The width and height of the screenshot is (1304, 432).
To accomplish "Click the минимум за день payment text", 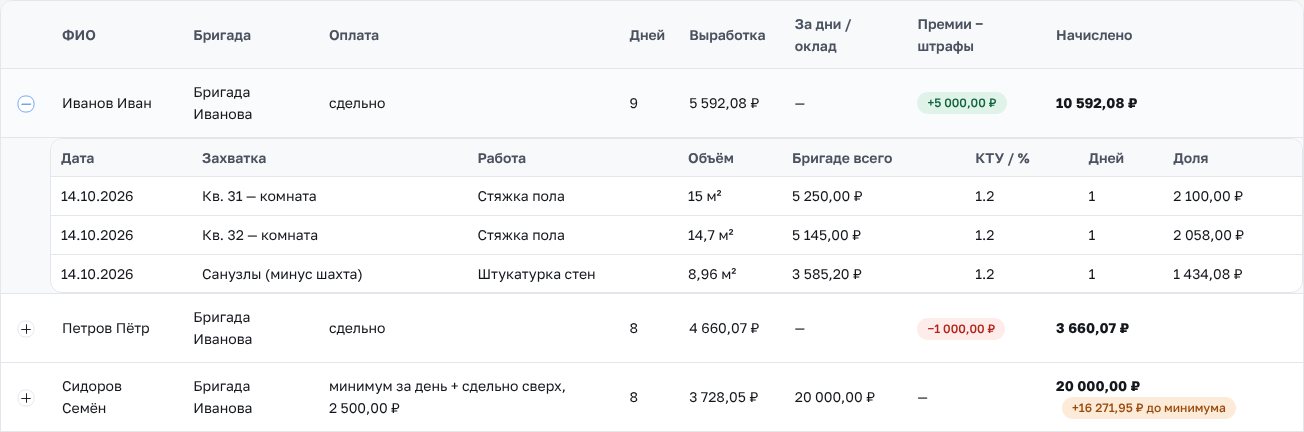I will click(447, 397).
